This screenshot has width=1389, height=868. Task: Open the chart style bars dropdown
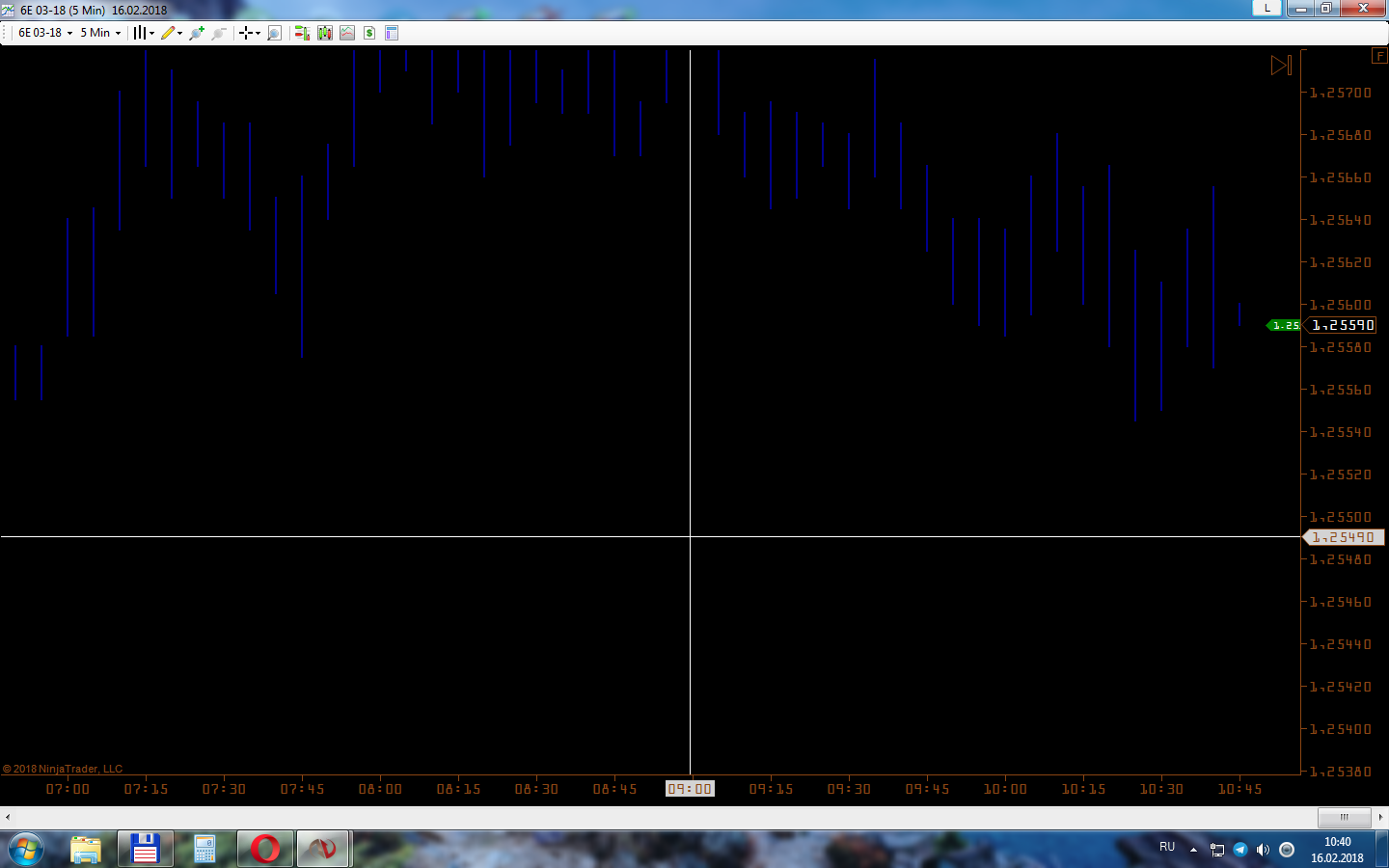click(144, 33)
